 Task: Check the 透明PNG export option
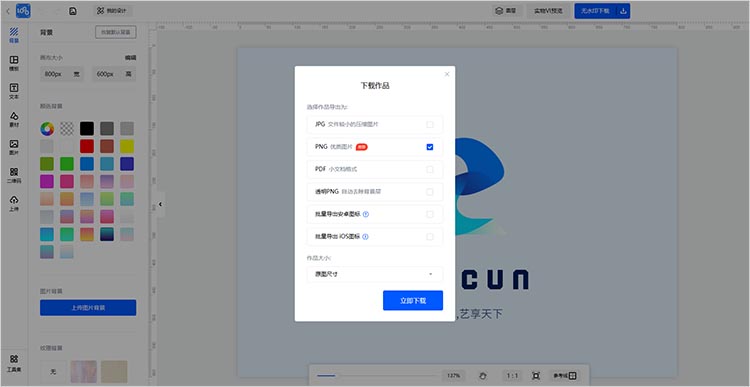tap(430, 192)
